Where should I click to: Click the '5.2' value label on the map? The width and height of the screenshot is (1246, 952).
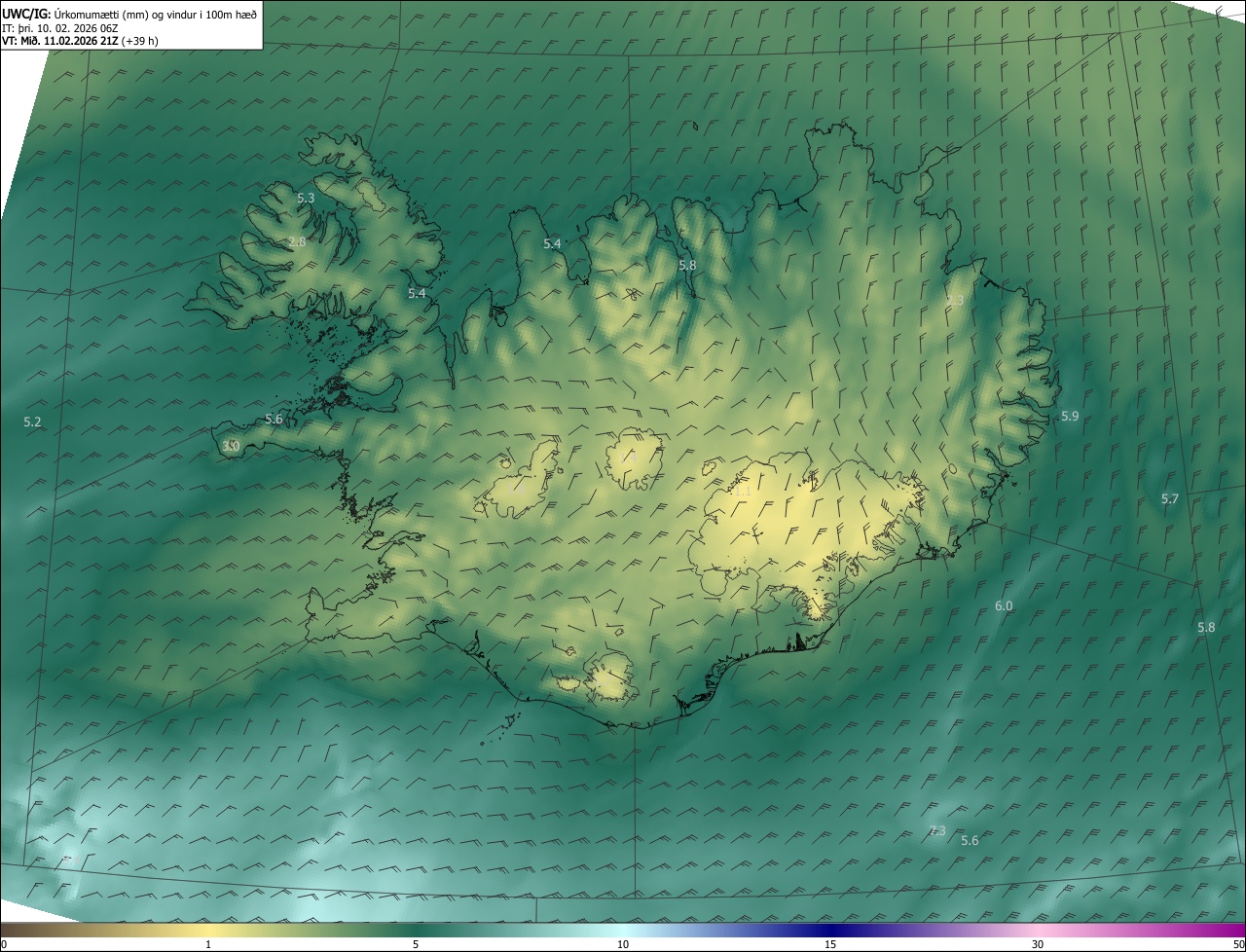click(33, 421)
